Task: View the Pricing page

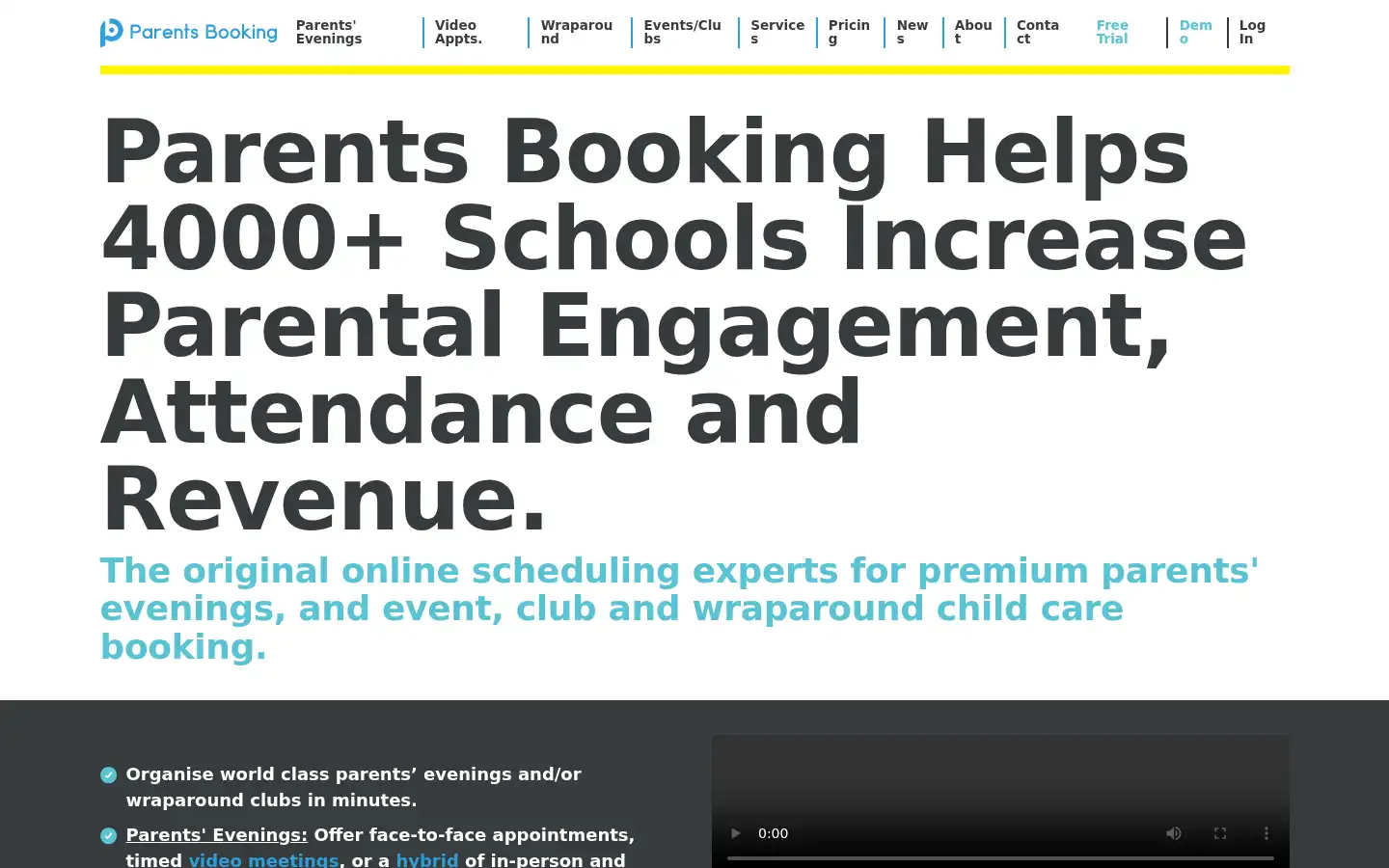Action: [849, 32]
